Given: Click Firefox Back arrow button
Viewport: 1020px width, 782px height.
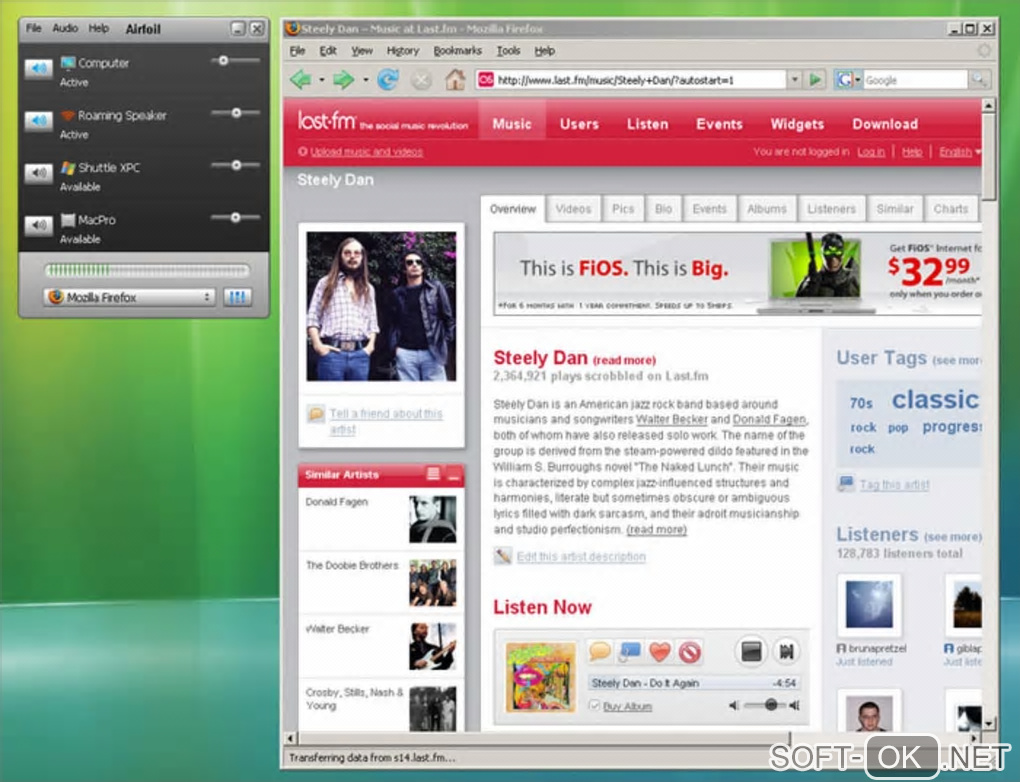Looking at the screenshot, I should 301,80.
